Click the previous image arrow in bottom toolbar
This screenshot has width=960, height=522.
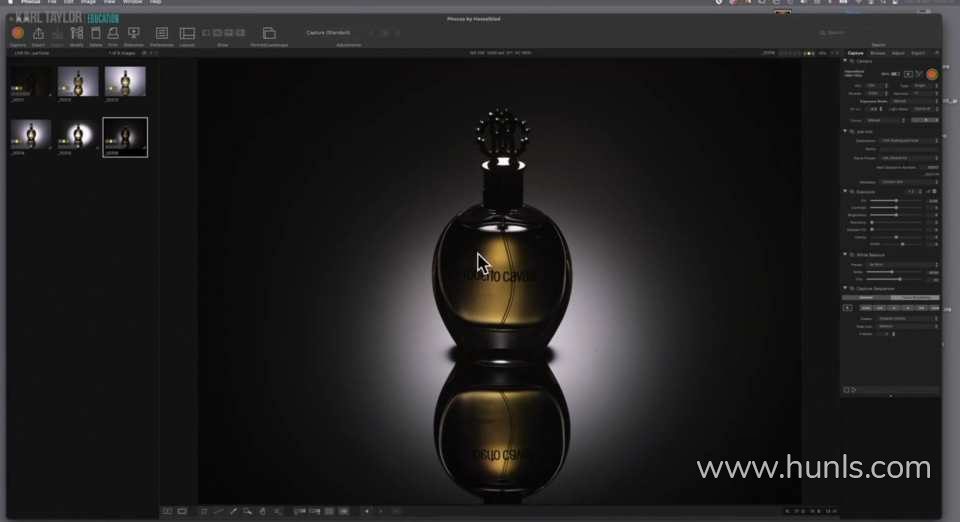pos(367,511)
